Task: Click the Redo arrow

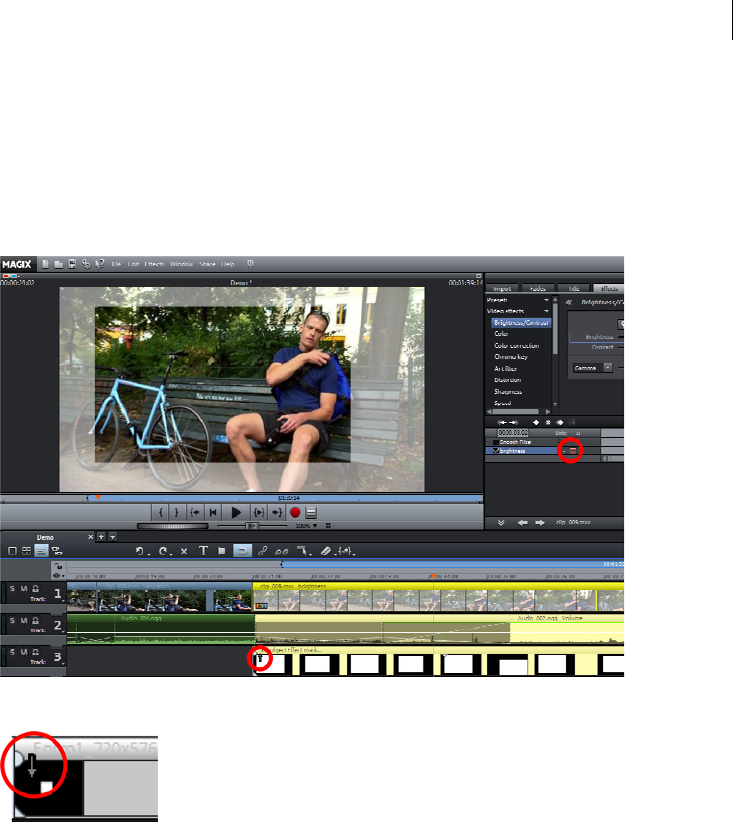Action: tap(163, 551)
